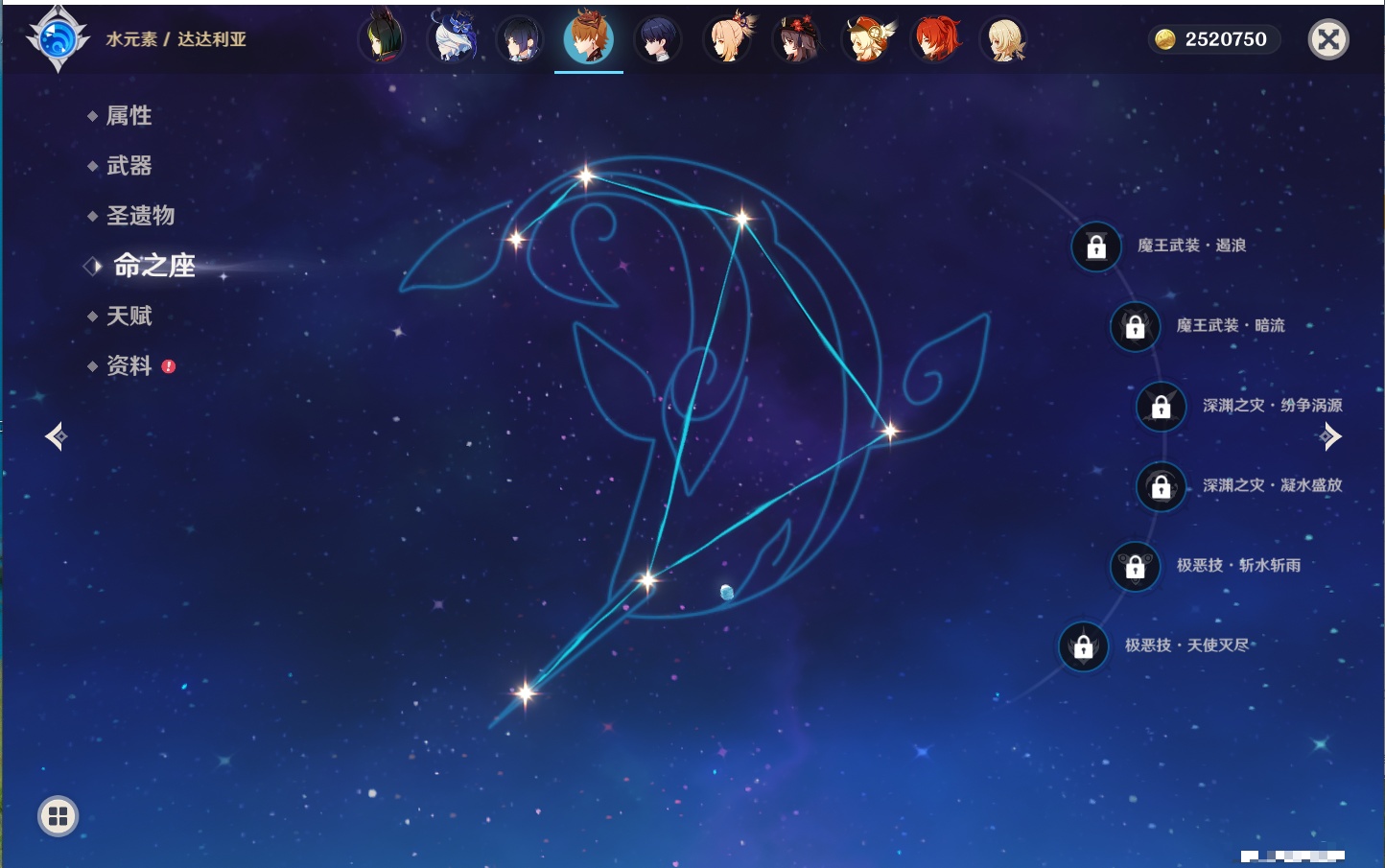Select the dark-haired avatar left of Tartaglia
The height and width of the screenshot is (868, 1385).
(x=520, y=39)
